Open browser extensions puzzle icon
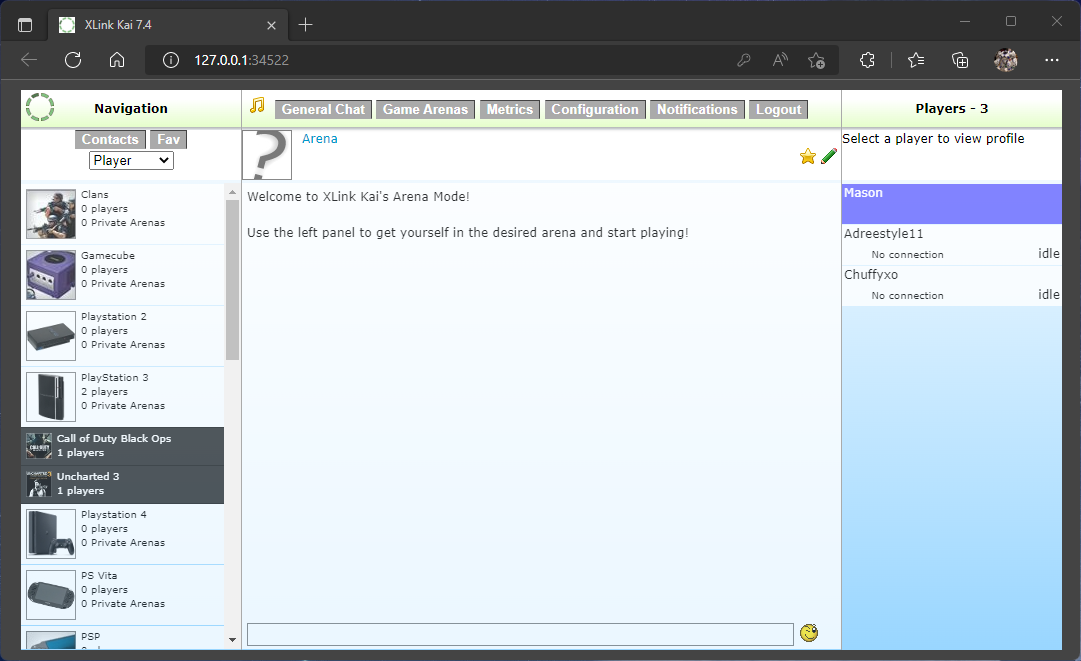This screenshot has height=661, width=1081. (868, 60)
